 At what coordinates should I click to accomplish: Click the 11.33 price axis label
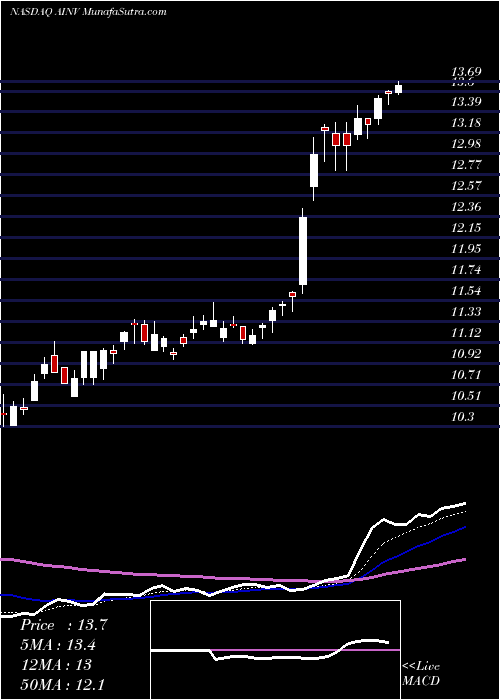(466, 312)
